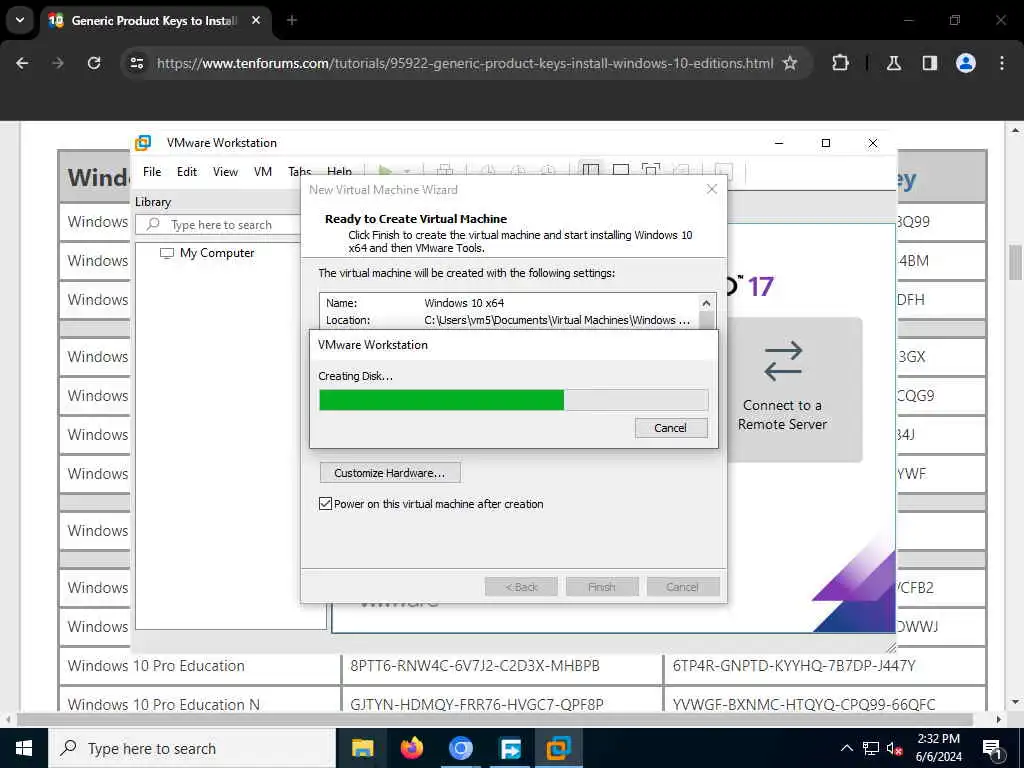This screenshot has width=1024, height=768.
Task: Toggle Power on this virtual machine after creation
Action: (325, 504)
